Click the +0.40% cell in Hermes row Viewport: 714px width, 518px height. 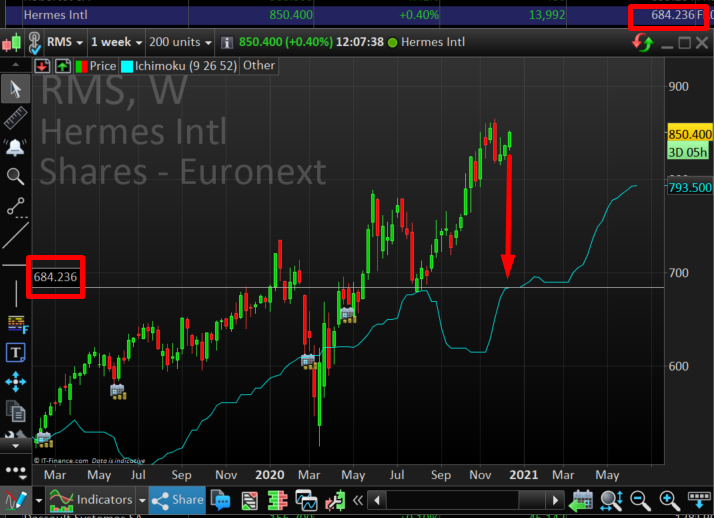click(x=419, y=15)
